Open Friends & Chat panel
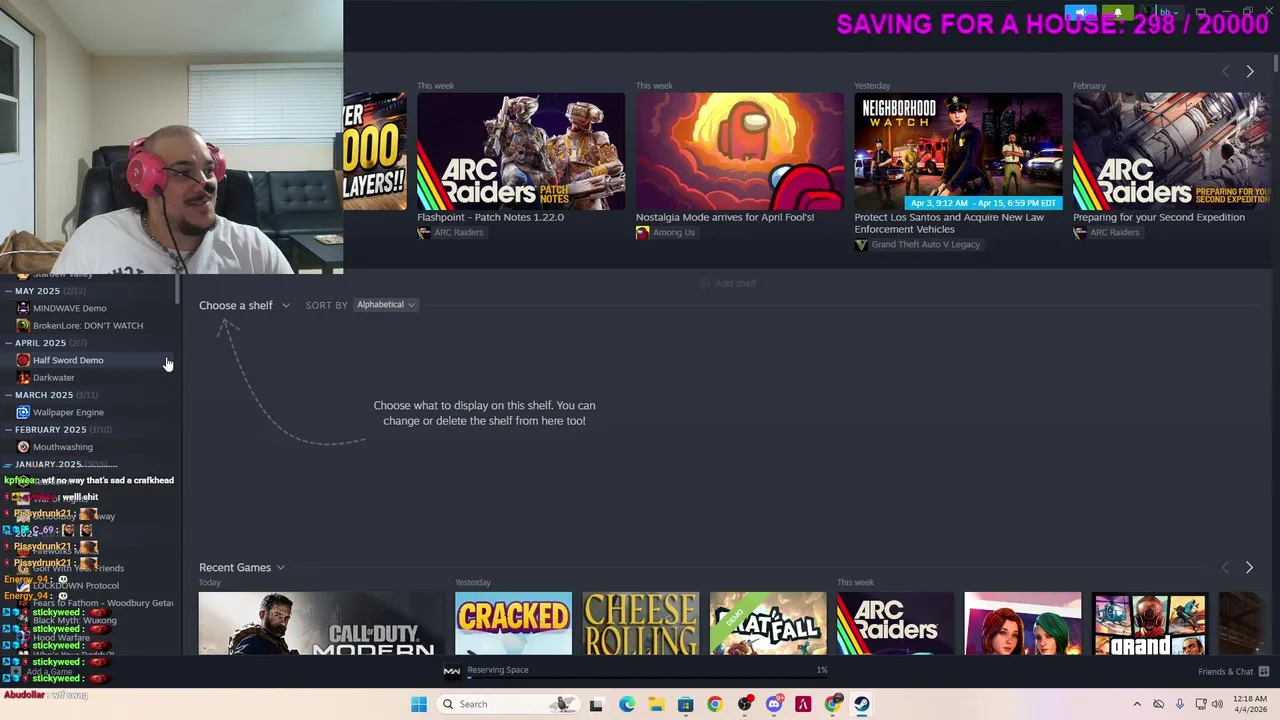The width and height of the screenshot is (1280, 720). click(1234, 672)
